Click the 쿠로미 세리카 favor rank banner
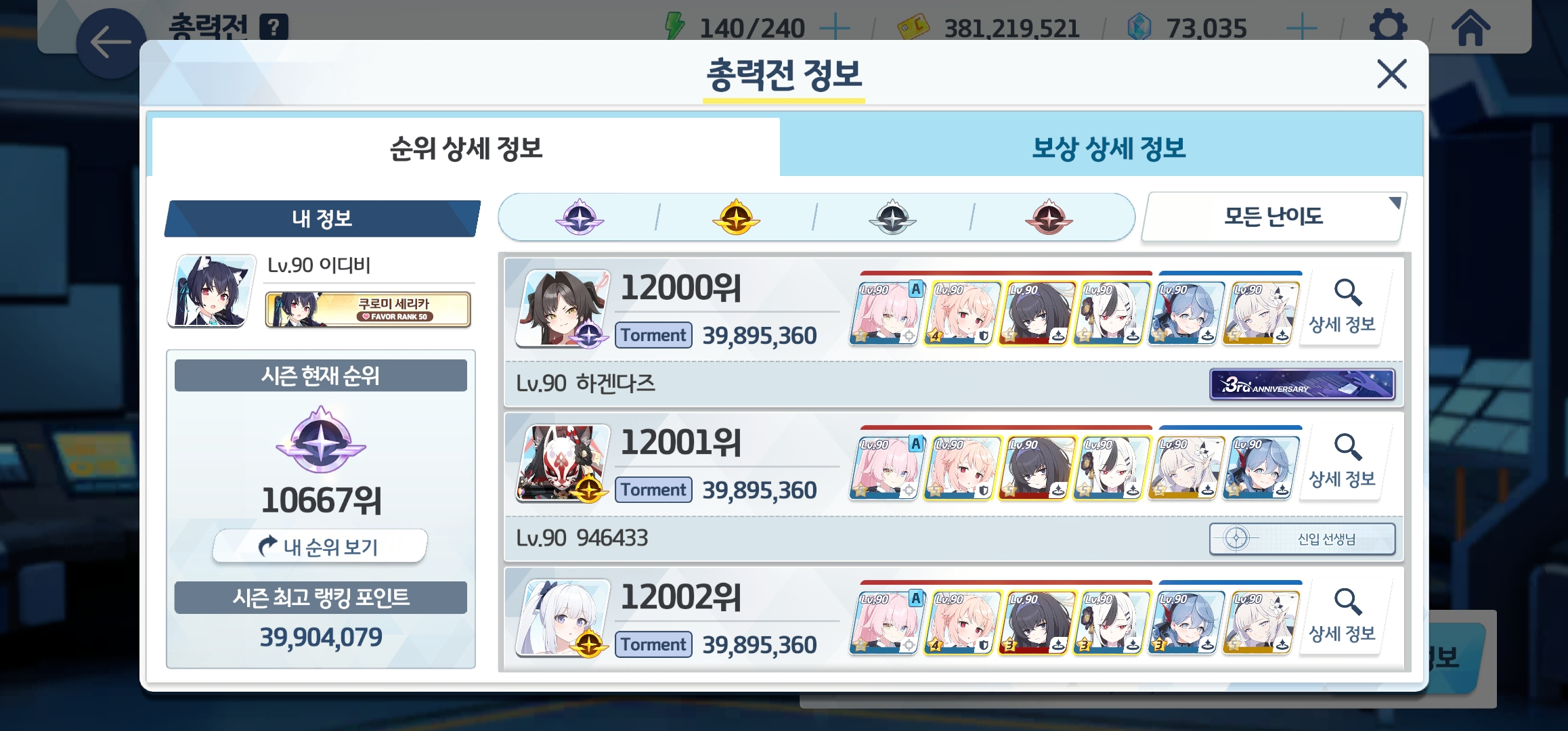This screenshot has height=731, width=1568. tap(368, 309)
